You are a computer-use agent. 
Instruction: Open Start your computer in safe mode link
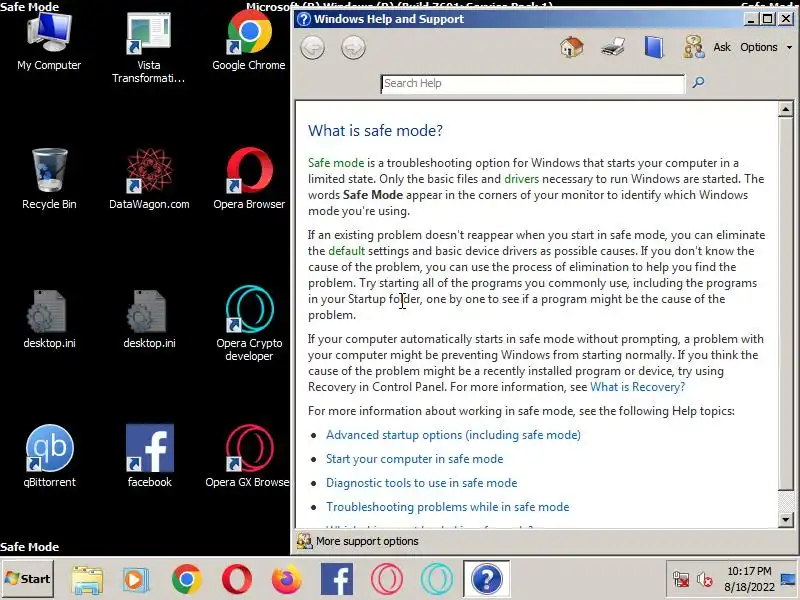pyautogui.click(x=414, y=459)
